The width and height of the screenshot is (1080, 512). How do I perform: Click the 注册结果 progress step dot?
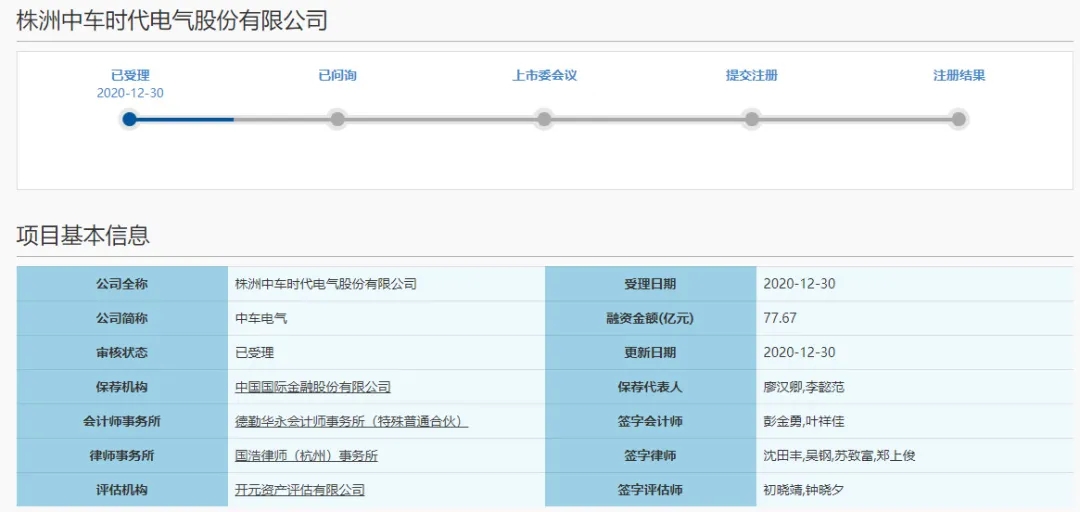tap(959, 119)
